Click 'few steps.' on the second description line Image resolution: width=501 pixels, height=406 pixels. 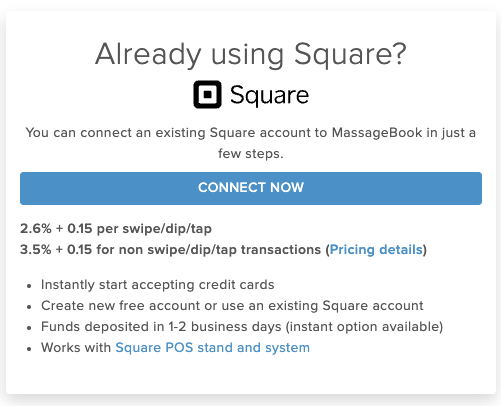tap(251, 154)
